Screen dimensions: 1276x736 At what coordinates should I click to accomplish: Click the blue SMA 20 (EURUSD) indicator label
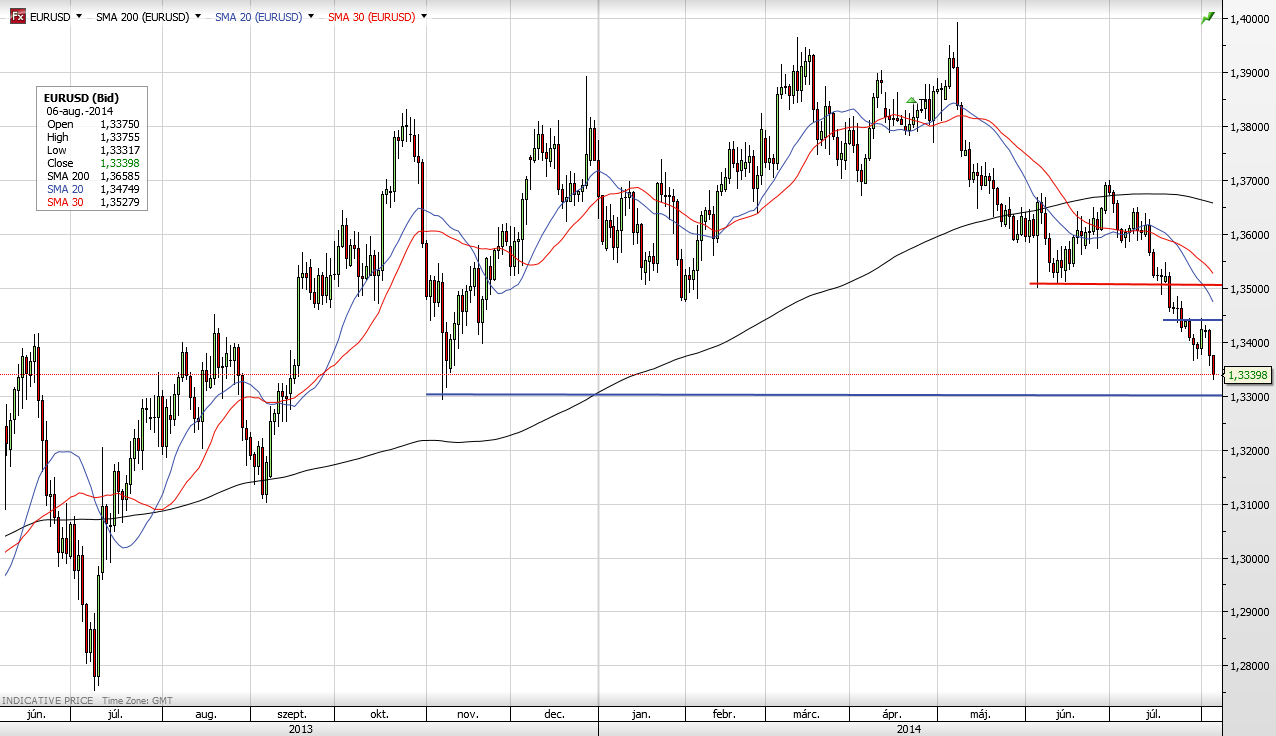[258, 17]
